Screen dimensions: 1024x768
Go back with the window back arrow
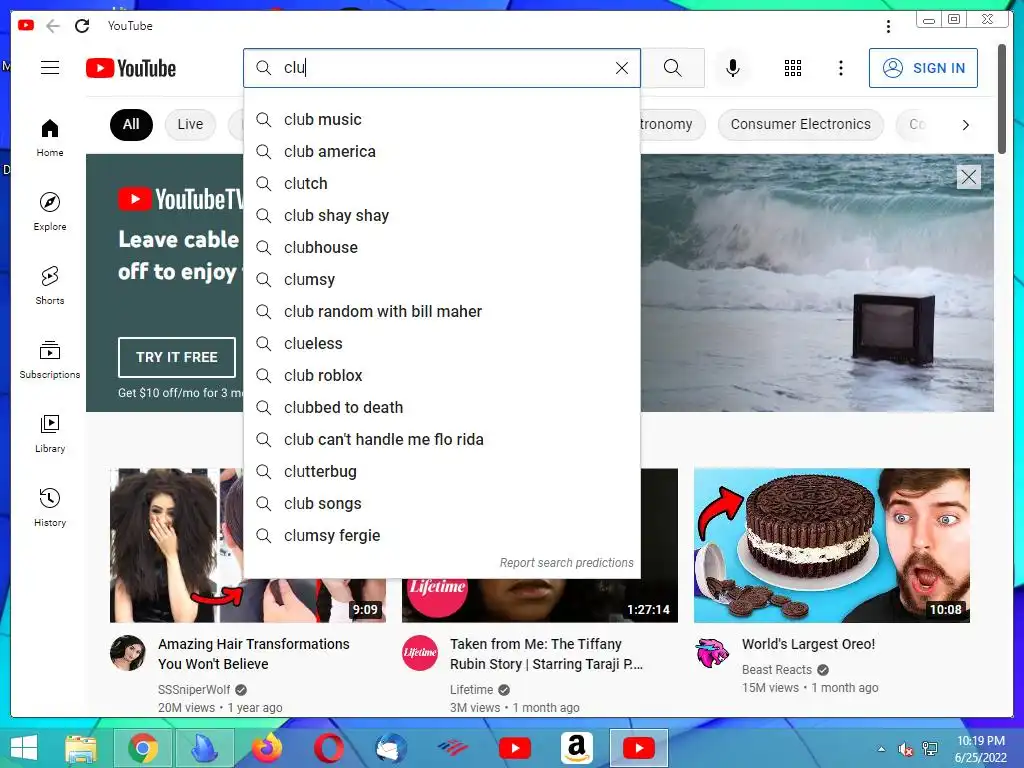pyautogui.click(x=53, y=25)
